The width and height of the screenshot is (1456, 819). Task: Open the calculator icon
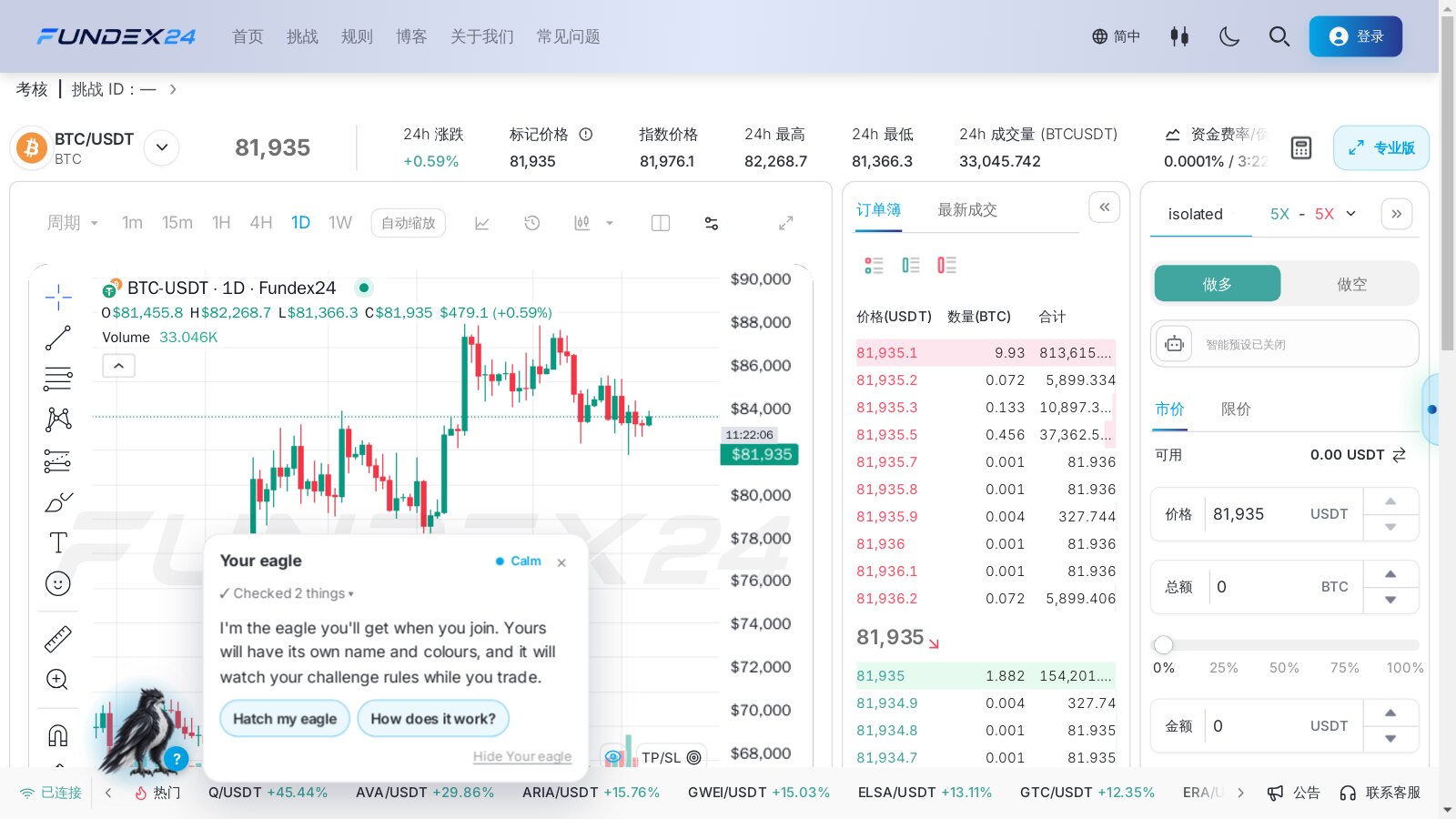click(x=1301, y=147)
